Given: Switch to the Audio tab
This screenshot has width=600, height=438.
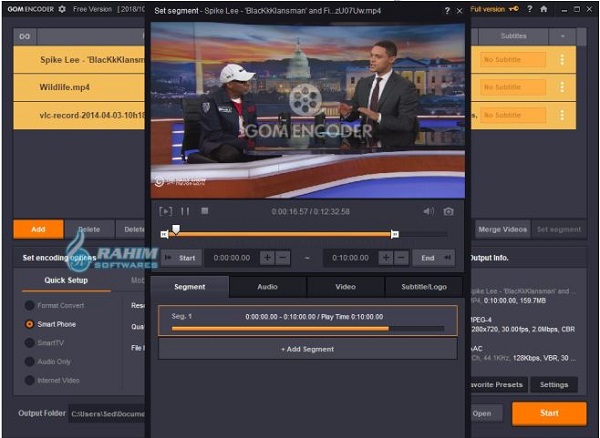Looking at the screenshot, I should tap(267, 287).
